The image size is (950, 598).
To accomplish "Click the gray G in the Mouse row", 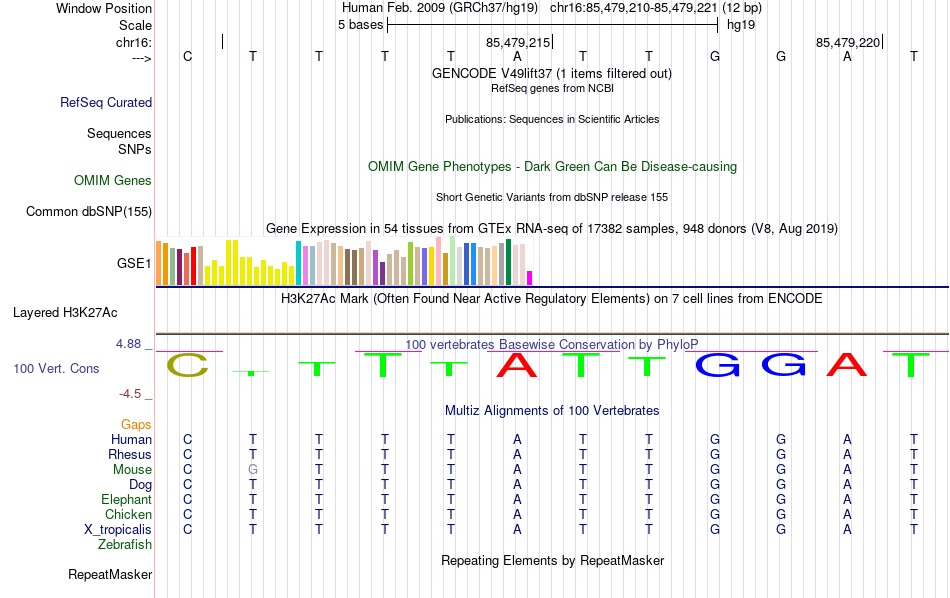I will coord(253,470).
